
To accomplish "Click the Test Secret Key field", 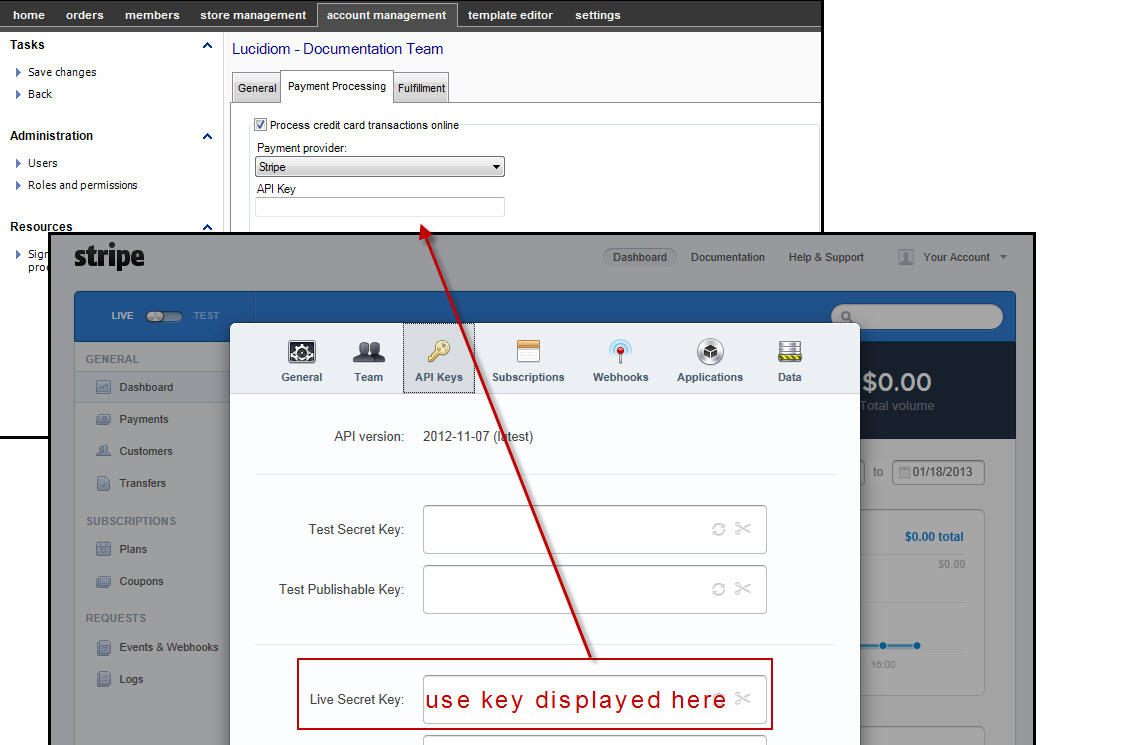I will (595, 530).
